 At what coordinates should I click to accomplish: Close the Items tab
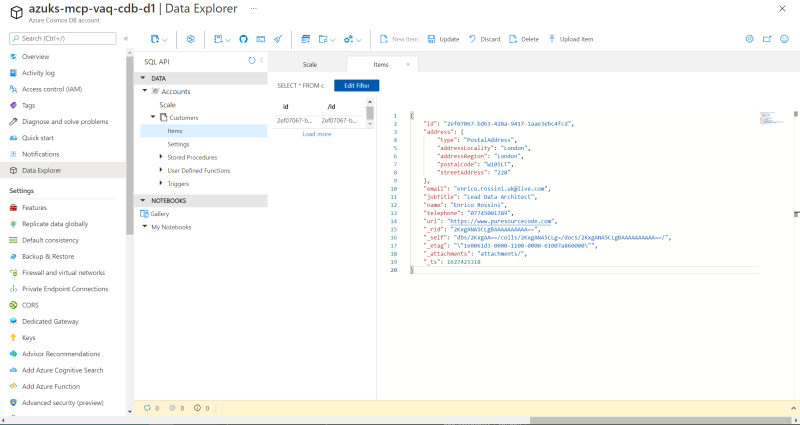tap(408, 64)
